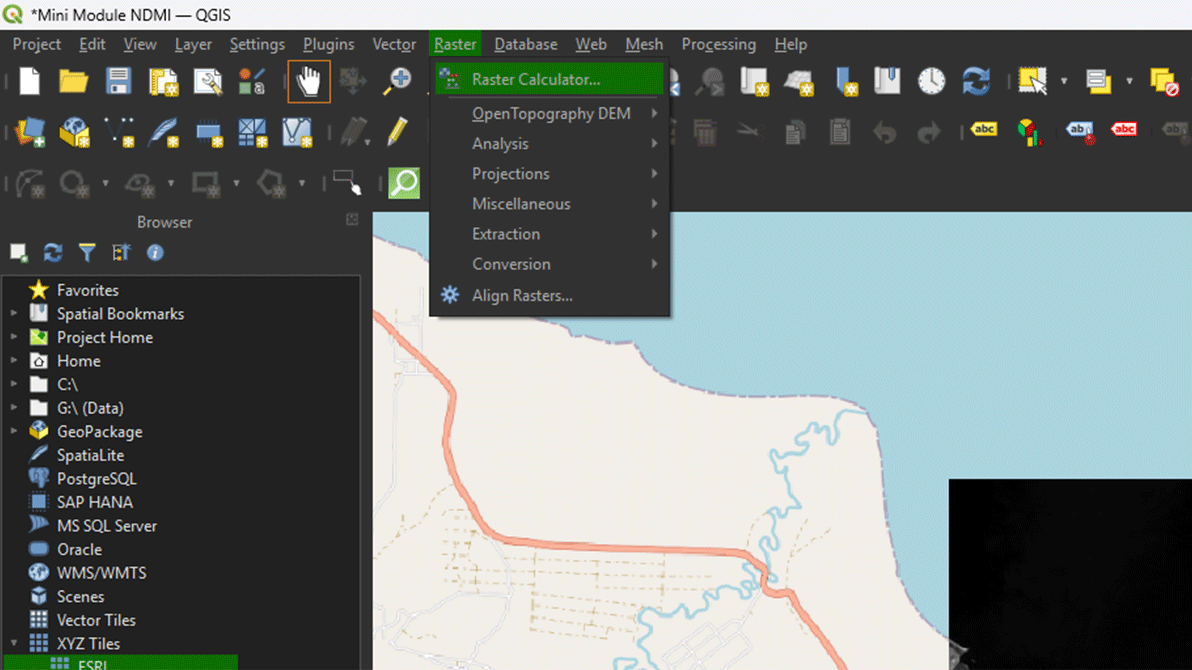Click the Deselect Features icon
This screenshot has width=1192, height=670.
click(x=1164, y=82)
